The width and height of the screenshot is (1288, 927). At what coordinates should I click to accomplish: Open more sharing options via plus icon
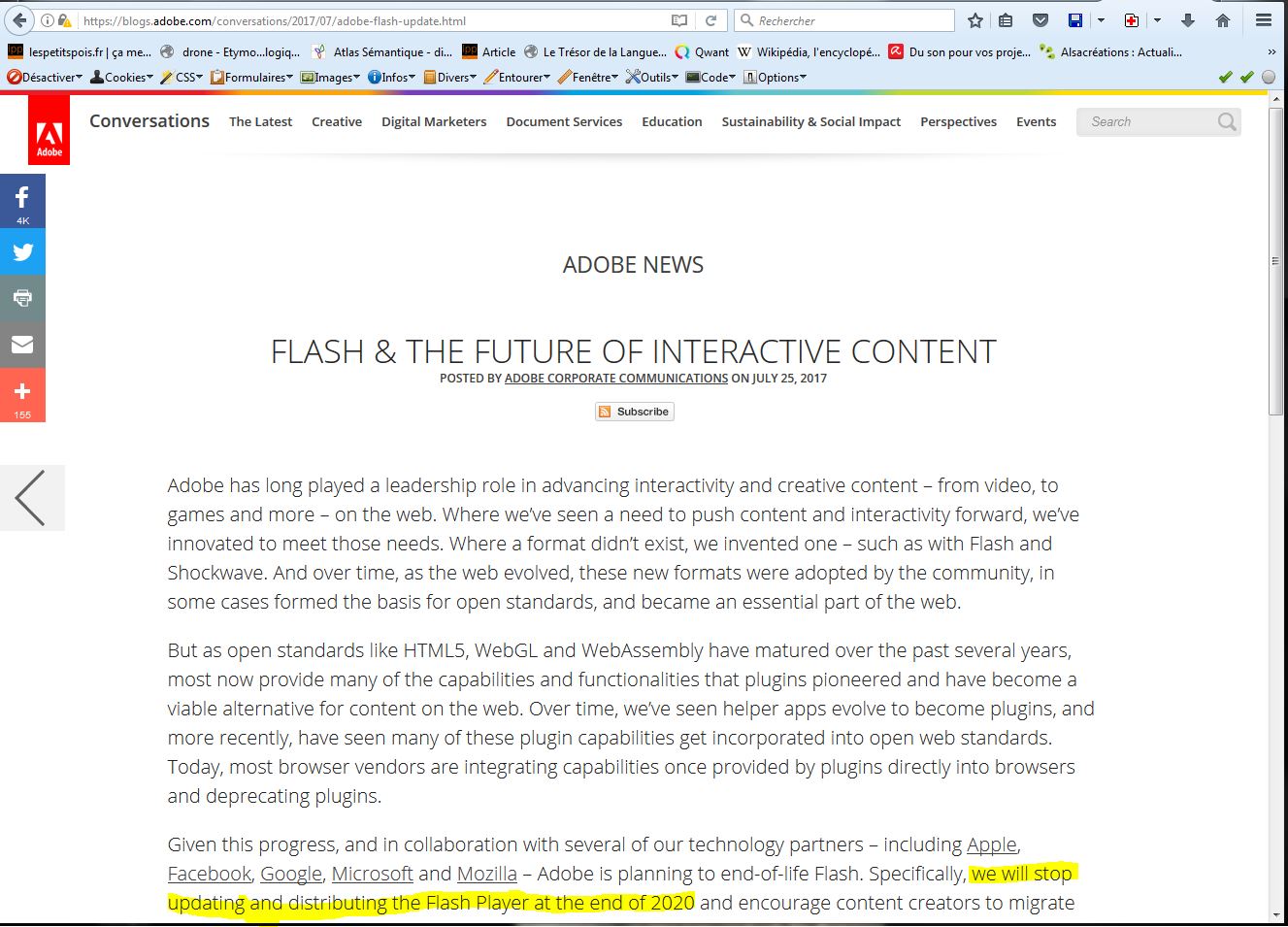[22, 395]
